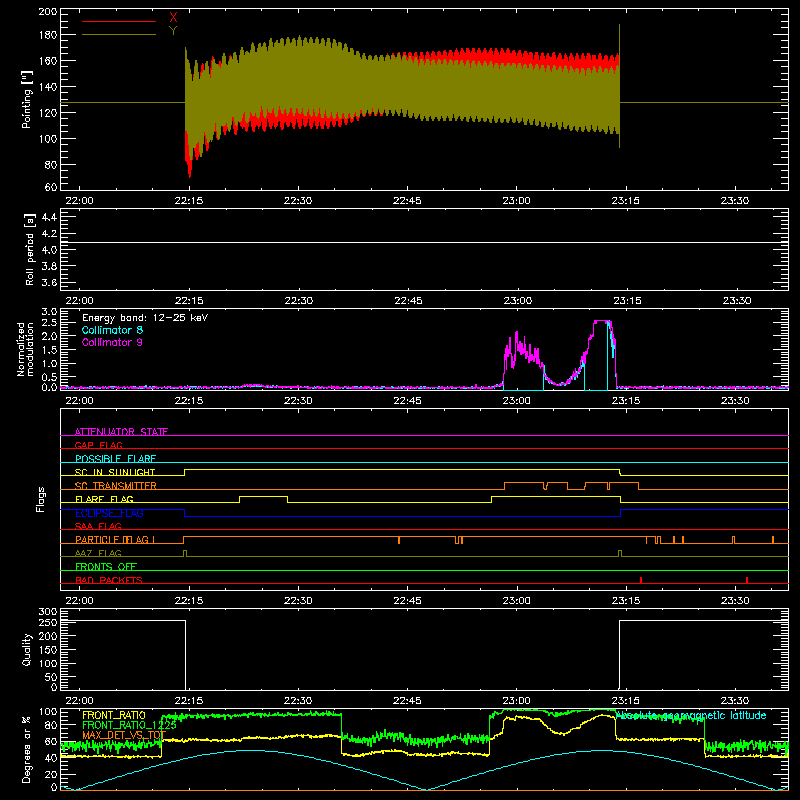
Task: Click the Roll period axis label
Action: coord(30,249)
